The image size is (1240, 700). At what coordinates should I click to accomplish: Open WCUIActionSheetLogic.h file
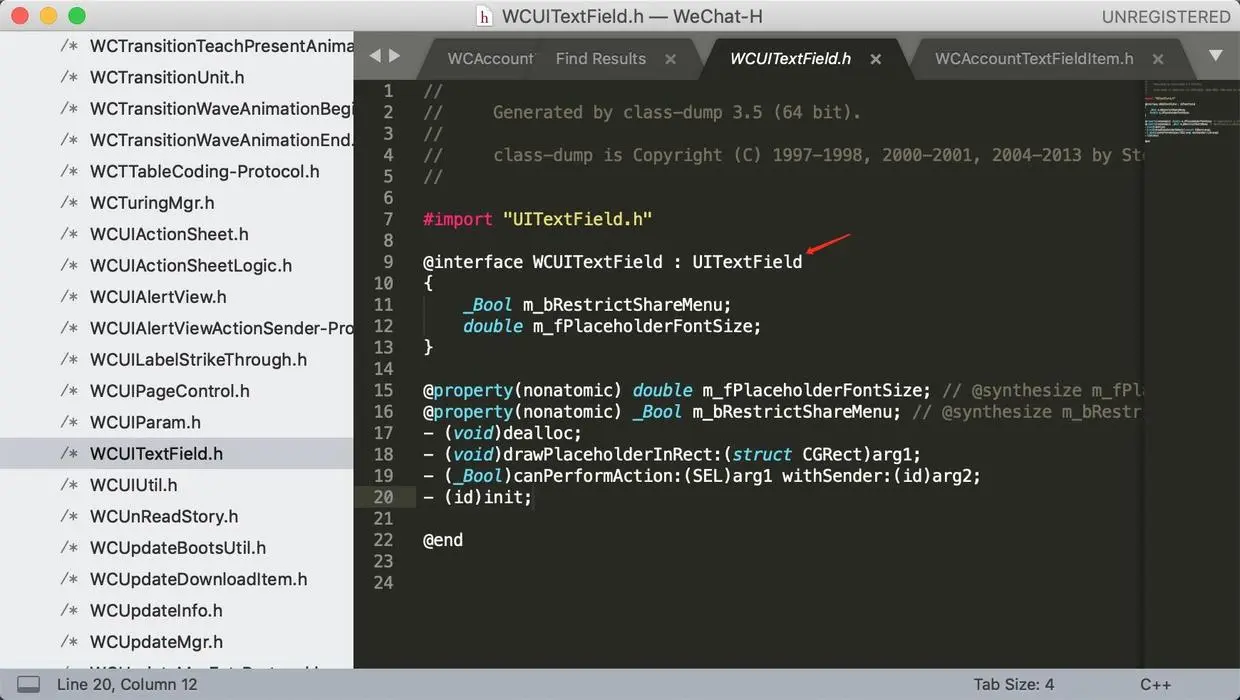point(191,265)
